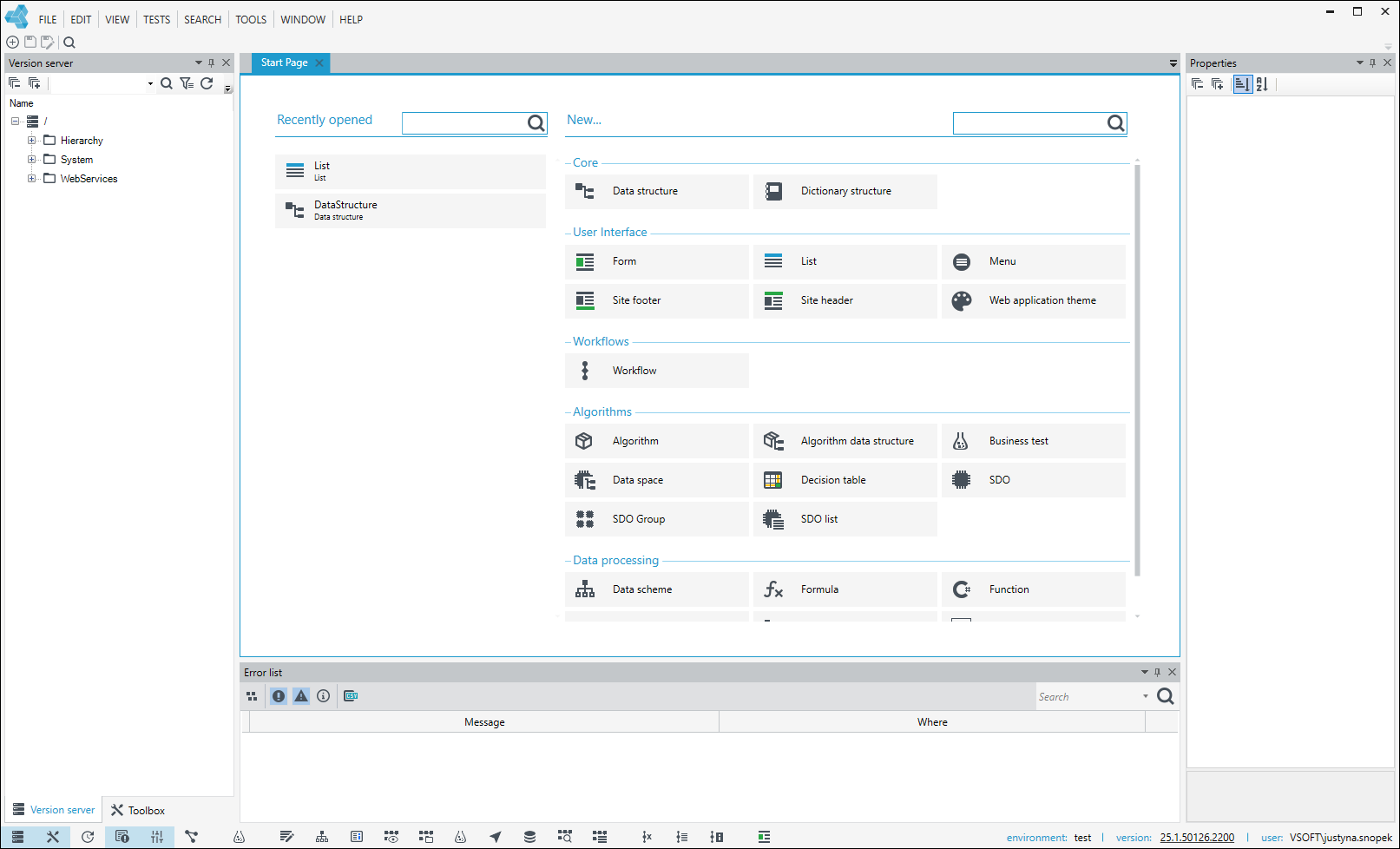The image size is (1400, 849).
Task: Toggle categorized sort in Properties panel
Action: (1243, 84)
